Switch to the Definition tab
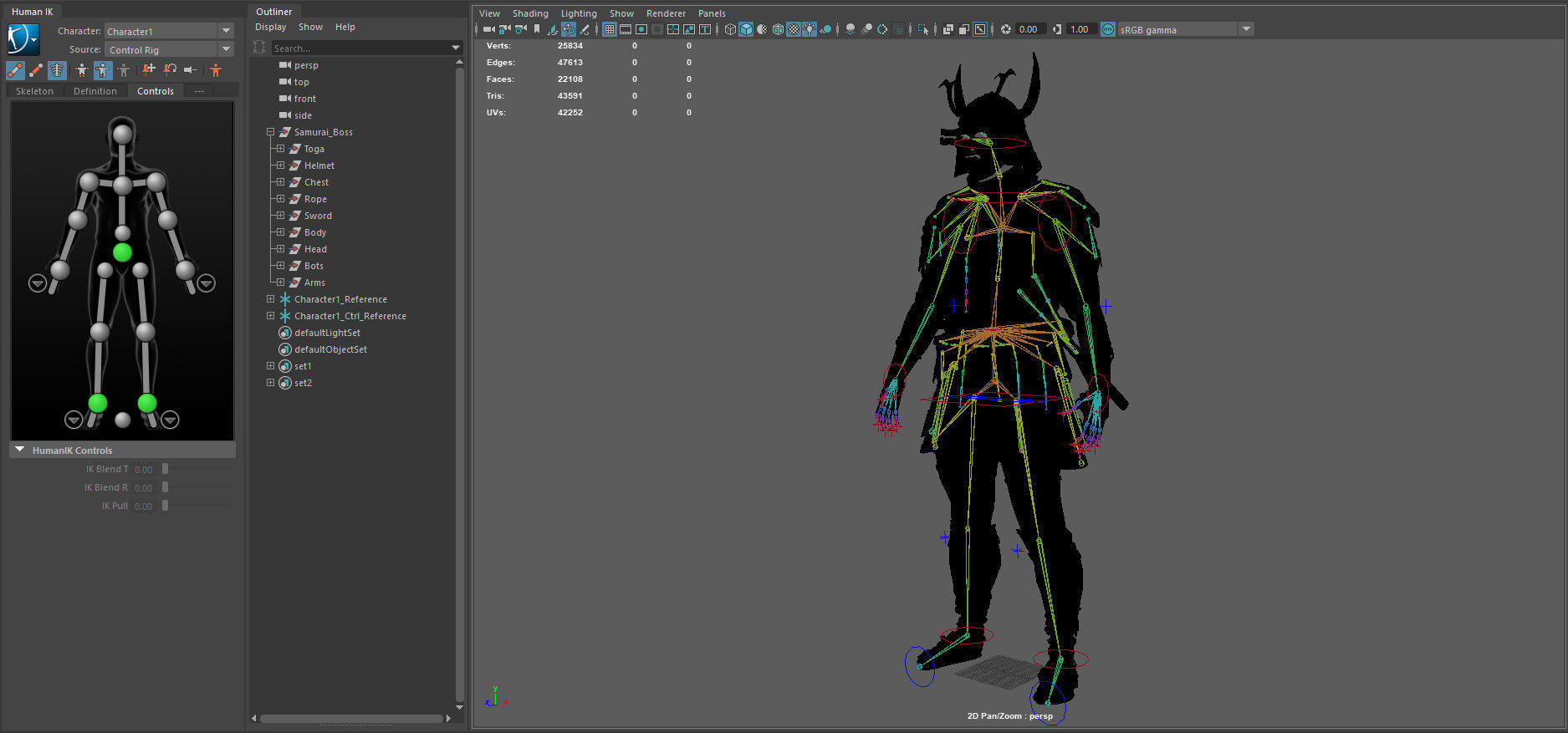 click(x=95, y=91)
